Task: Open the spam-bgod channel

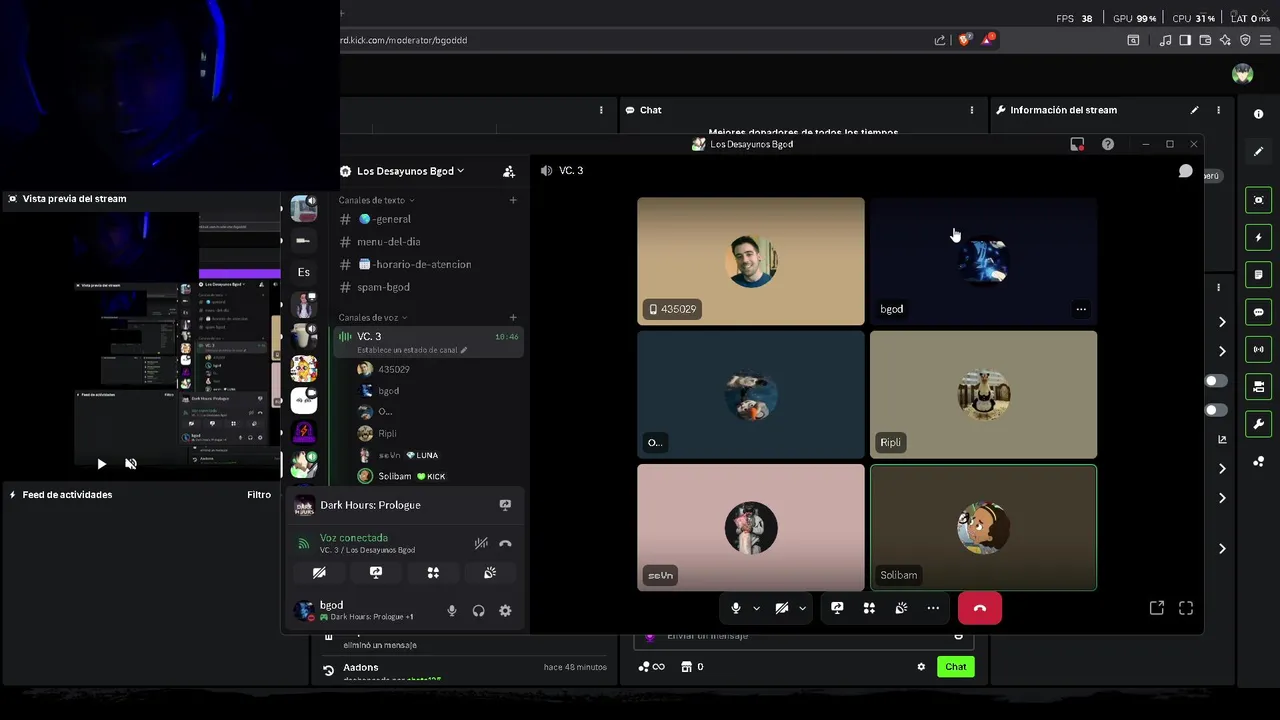Action: point(428,287)
